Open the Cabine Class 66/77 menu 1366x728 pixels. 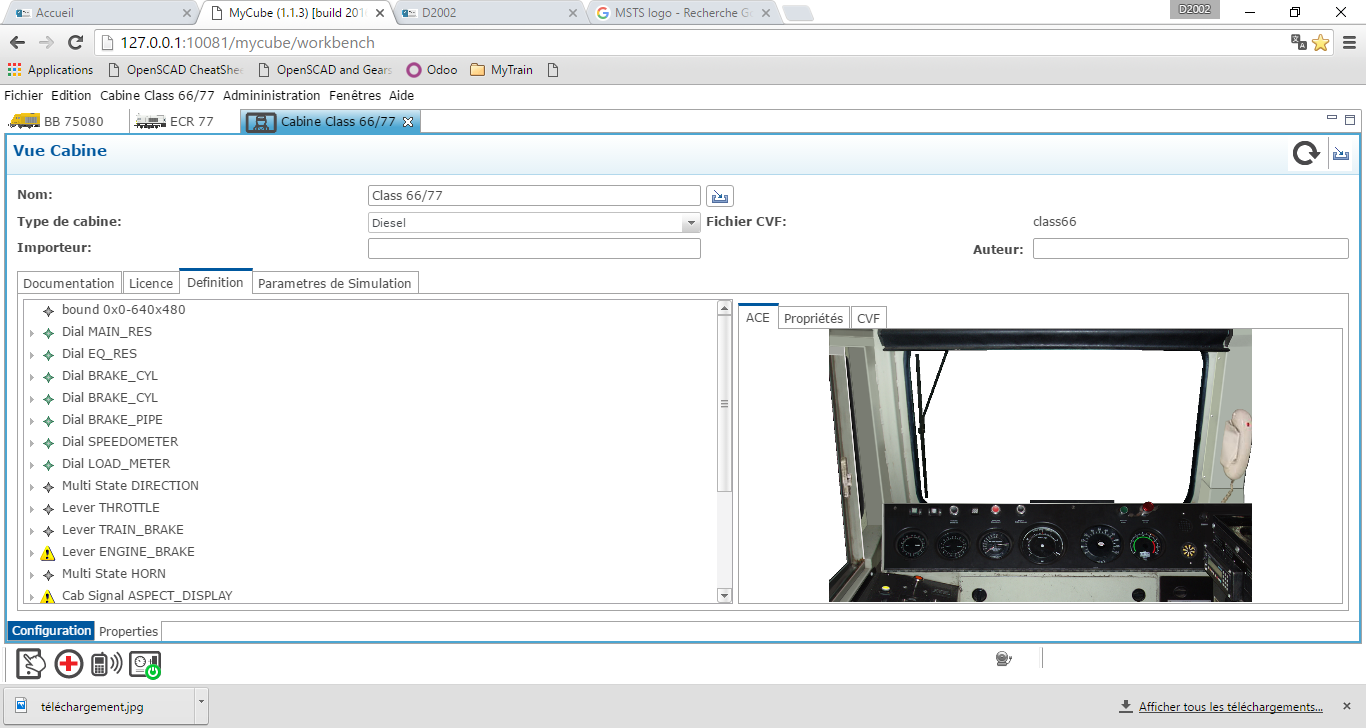[157, 96]
